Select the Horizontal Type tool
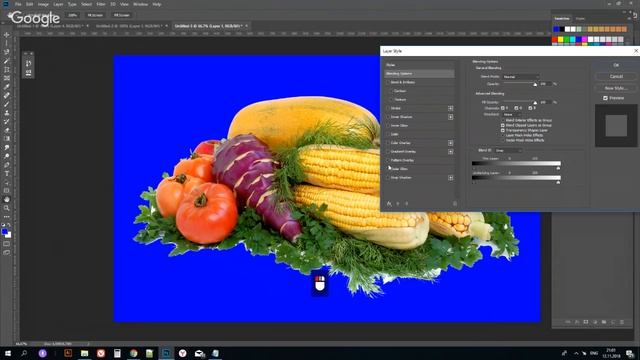Image resolution: width=640 pixels, height=360 pixels. coord(7,173)
